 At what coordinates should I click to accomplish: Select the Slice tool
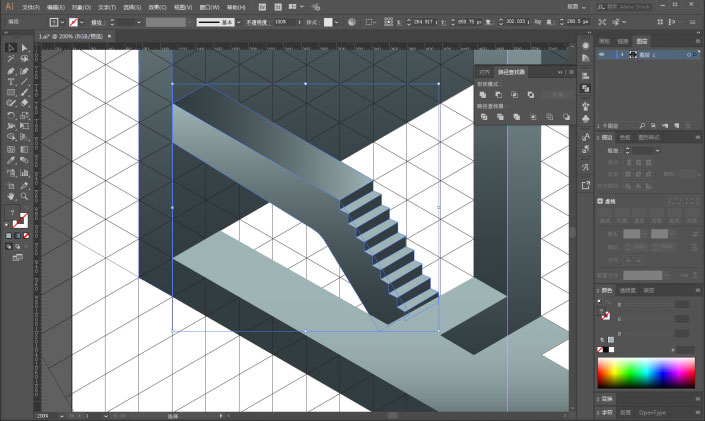point(24,185)
